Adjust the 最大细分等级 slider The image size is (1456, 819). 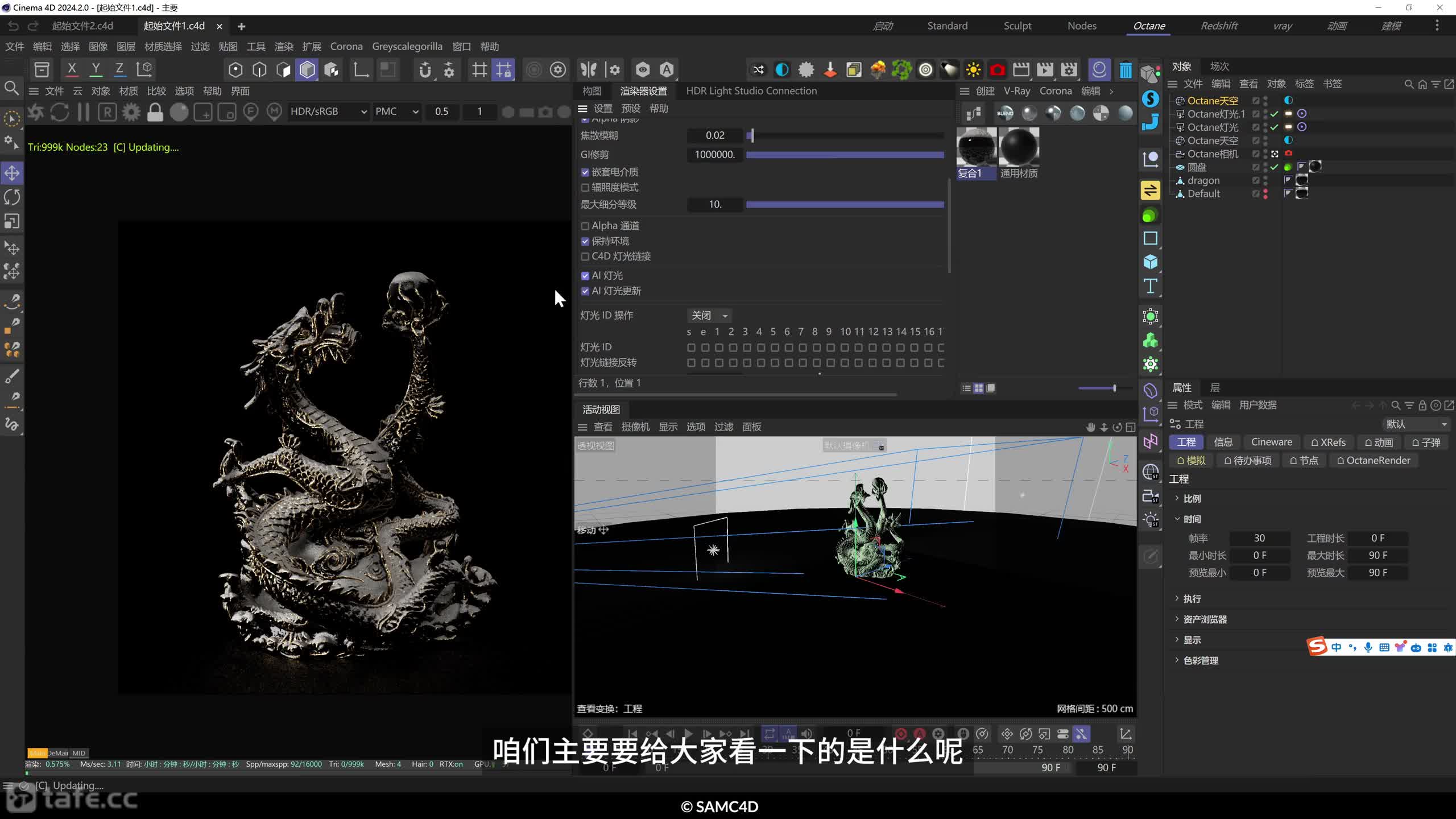(845, 205)
